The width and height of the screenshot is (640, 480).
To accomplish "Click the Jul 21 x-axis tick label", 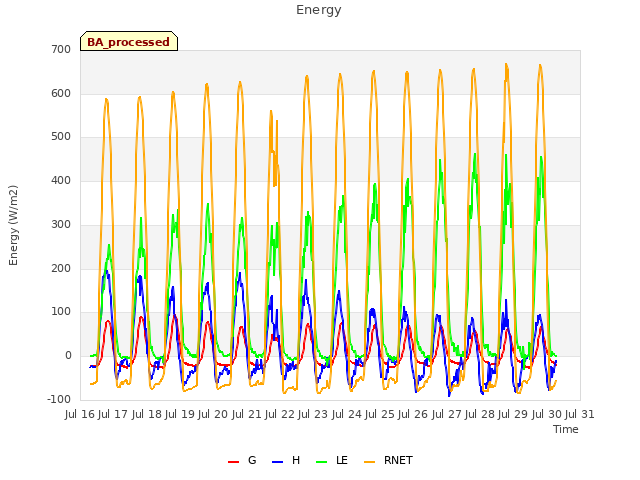I will tap(246, 415).
